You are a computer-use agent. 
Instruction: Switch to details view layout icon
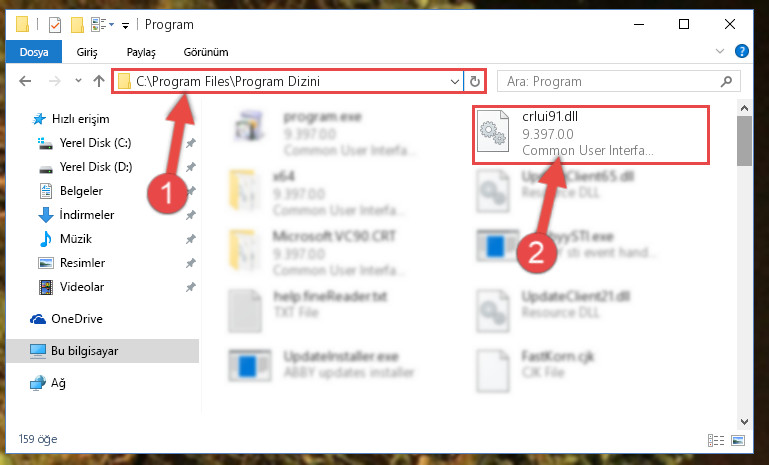click(716, 440)
